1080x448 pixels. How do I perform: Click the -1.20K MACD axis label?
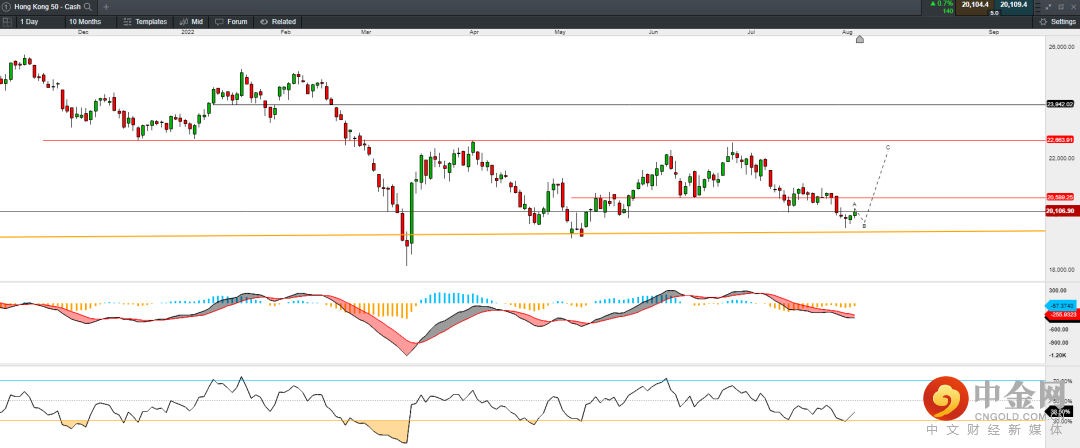point(1059,356)
